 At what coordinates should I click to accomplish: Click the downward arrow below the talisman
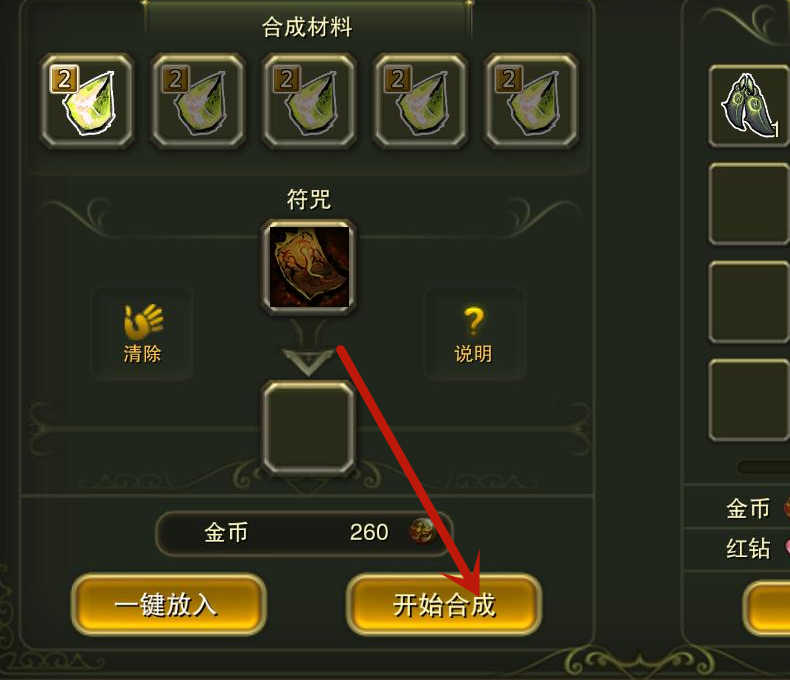point(308,361)
